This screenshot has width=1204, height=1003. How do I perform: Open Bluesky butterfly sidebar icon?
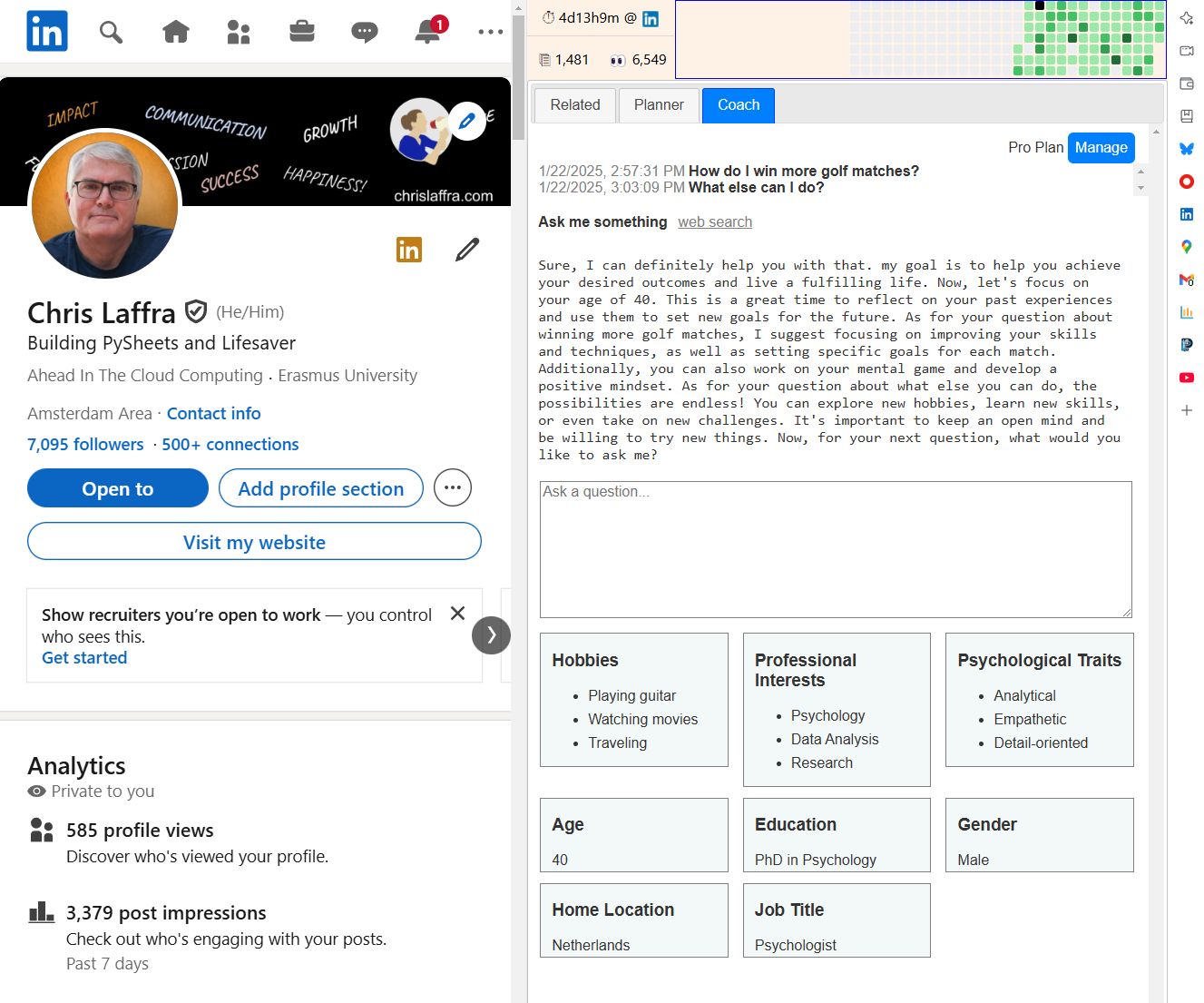1187,149
